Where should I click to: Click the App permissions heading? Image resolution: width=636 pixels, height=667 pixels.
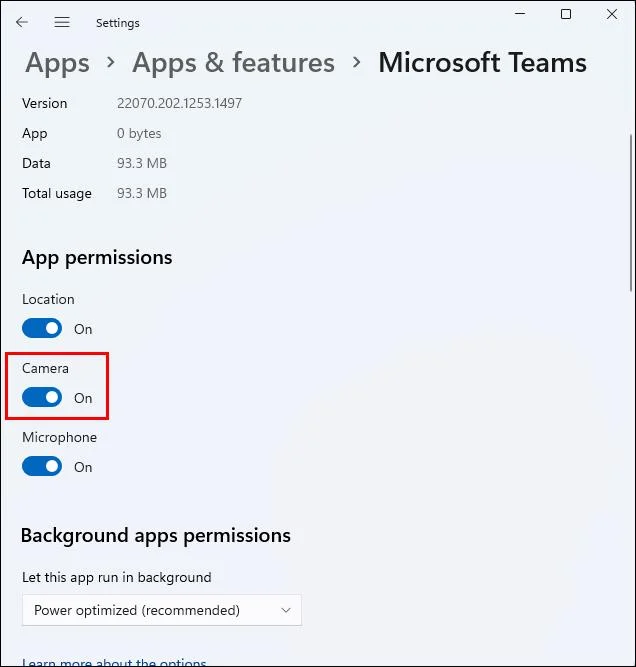97,258
